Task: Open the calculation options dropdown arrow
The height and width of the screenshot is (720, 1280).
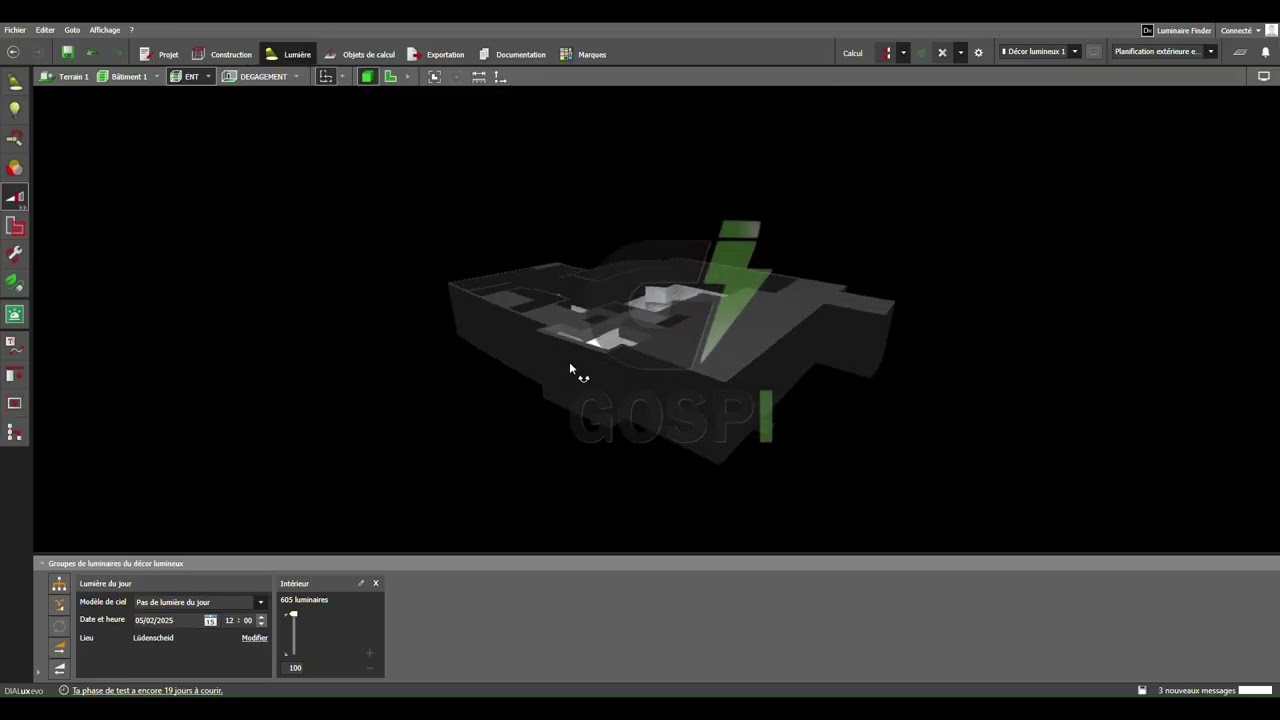Action: click(x=903, y=53)
